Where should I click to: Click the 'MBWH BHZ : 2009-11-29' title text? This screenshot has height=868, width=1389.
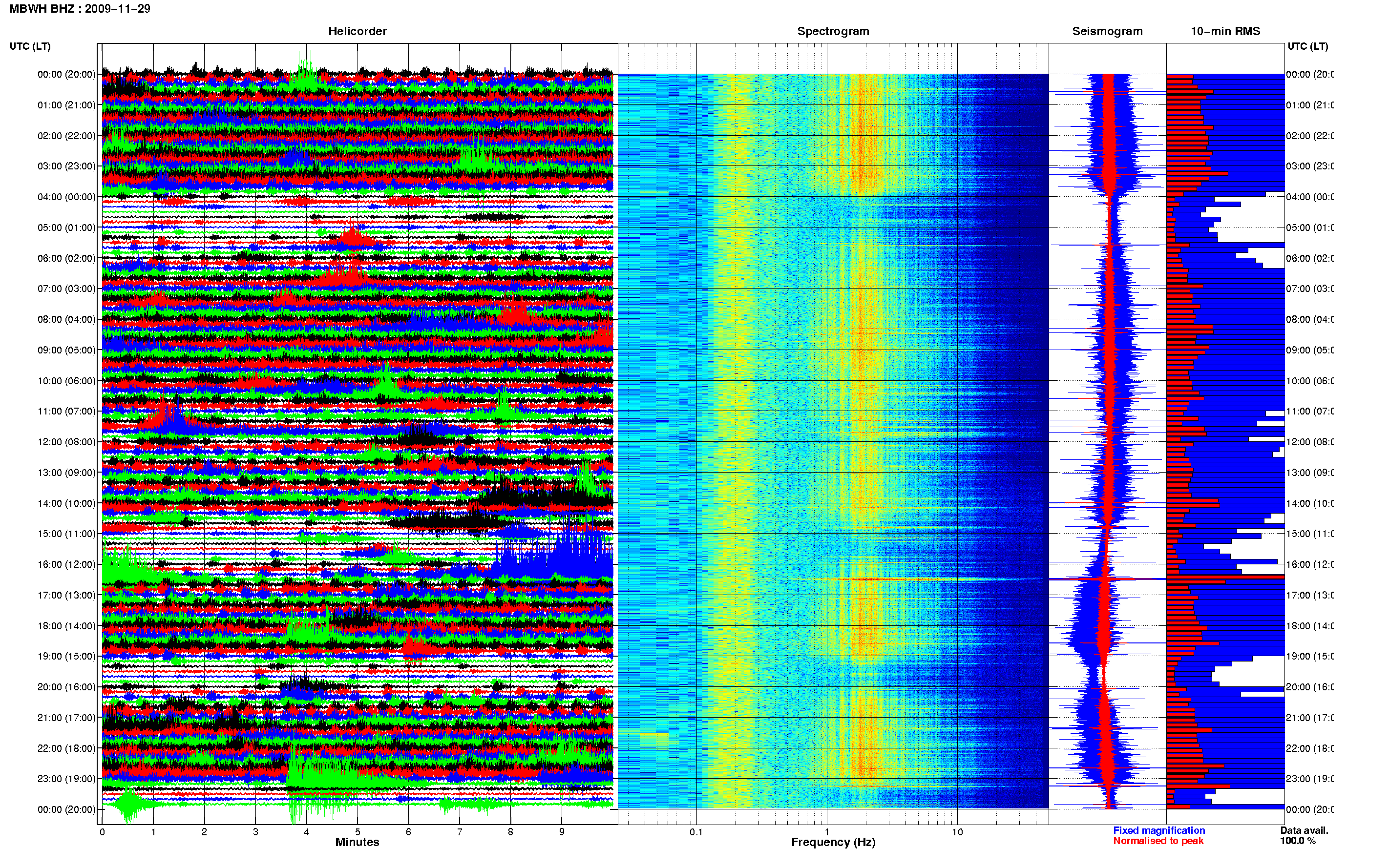(80, 9)
